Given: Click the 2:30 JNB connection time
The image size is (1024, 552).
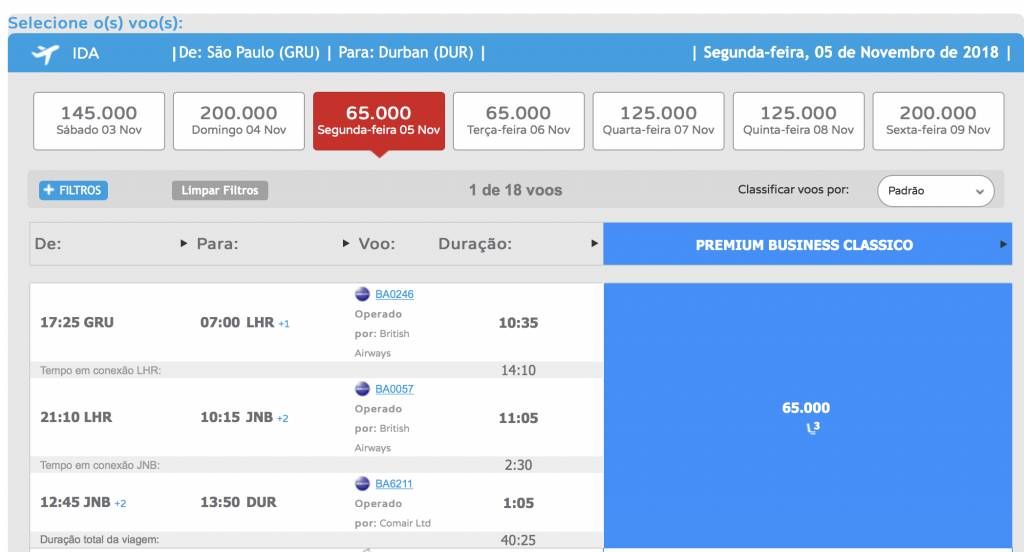Looking at the screenshot, I should tap(519, 465).
